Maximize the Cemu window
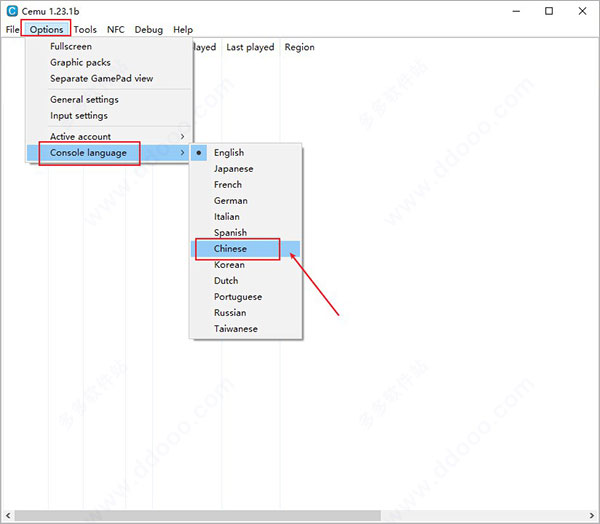 (x=549, y=11)
